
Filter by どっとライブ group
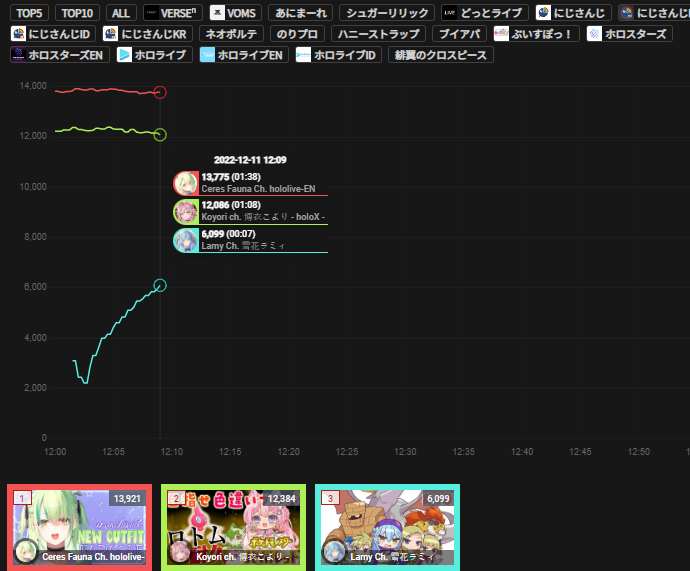pos(485,13)
